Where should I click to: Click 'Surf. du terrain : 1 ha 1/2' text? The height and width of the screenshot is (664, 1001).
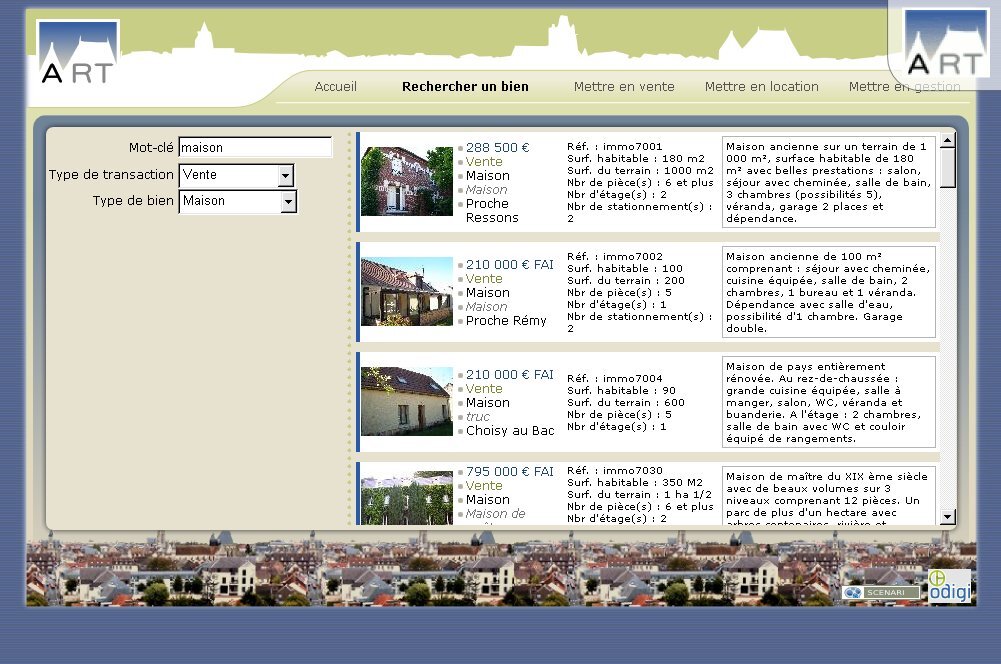pyautogui.click(x=639, y=494)
